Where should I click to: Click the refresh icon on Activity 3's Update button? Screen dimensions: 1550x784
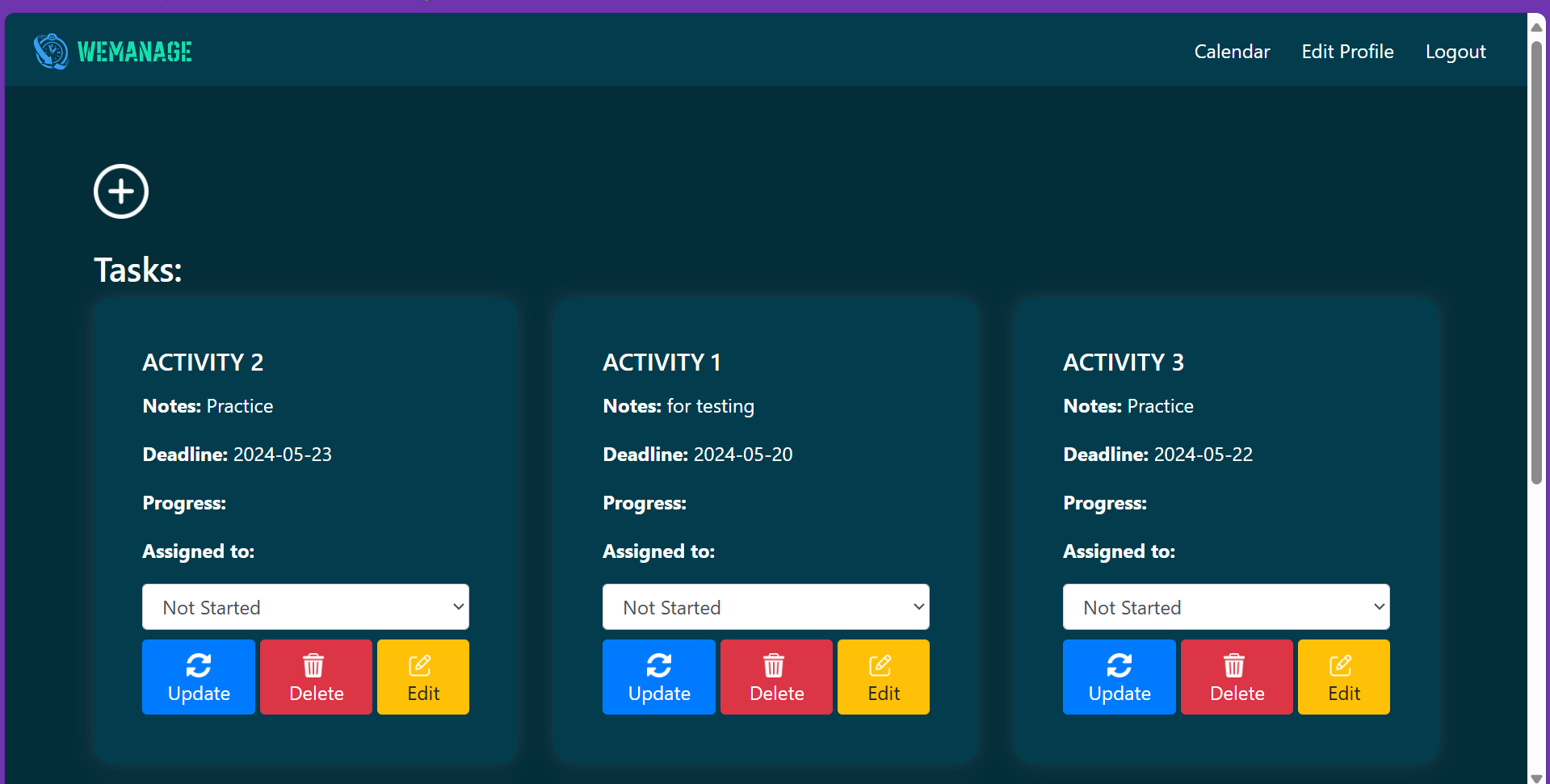tap(1119, 665)
